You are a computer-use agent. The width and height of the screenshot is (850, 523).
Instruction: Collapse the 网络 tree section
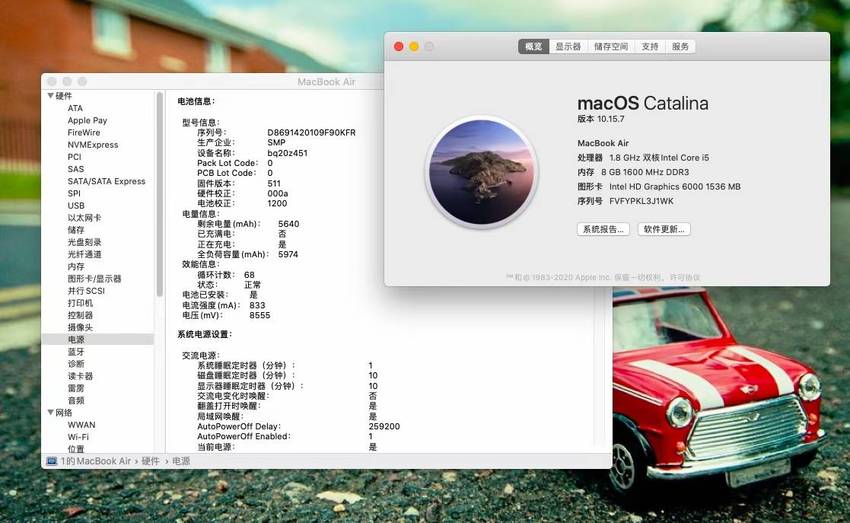[x=50, y=412]
